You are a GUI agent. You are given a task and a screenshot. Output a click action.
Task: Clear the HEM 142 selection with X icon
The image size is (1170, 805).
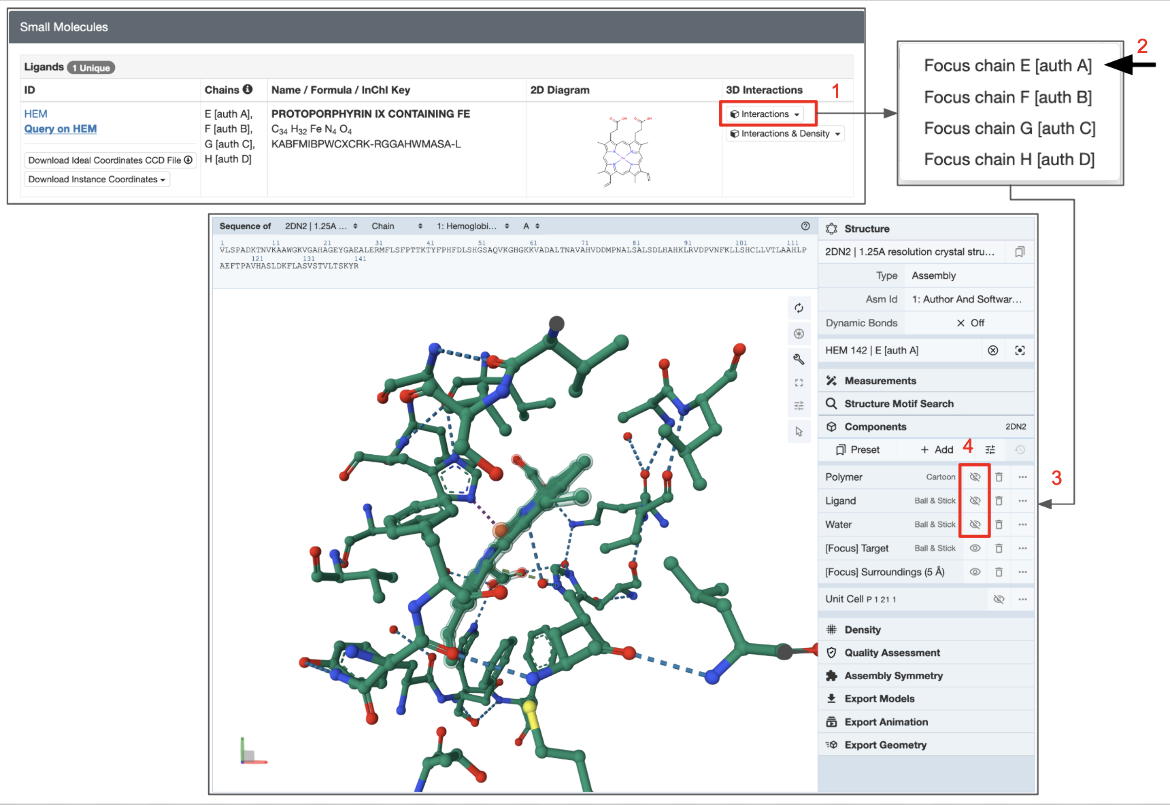click(993, 350)
